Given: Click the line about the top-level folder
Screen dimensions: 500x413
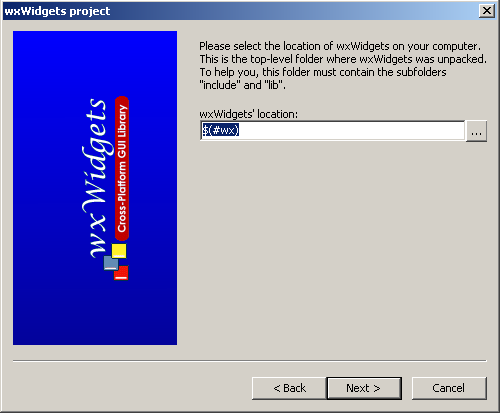Looking at the screenshot, I should click(343, 59).
